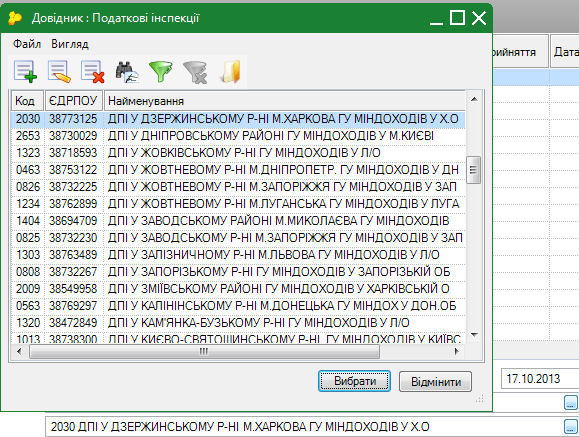Click the horizontal scrollbar right arrow

point(457,351)
